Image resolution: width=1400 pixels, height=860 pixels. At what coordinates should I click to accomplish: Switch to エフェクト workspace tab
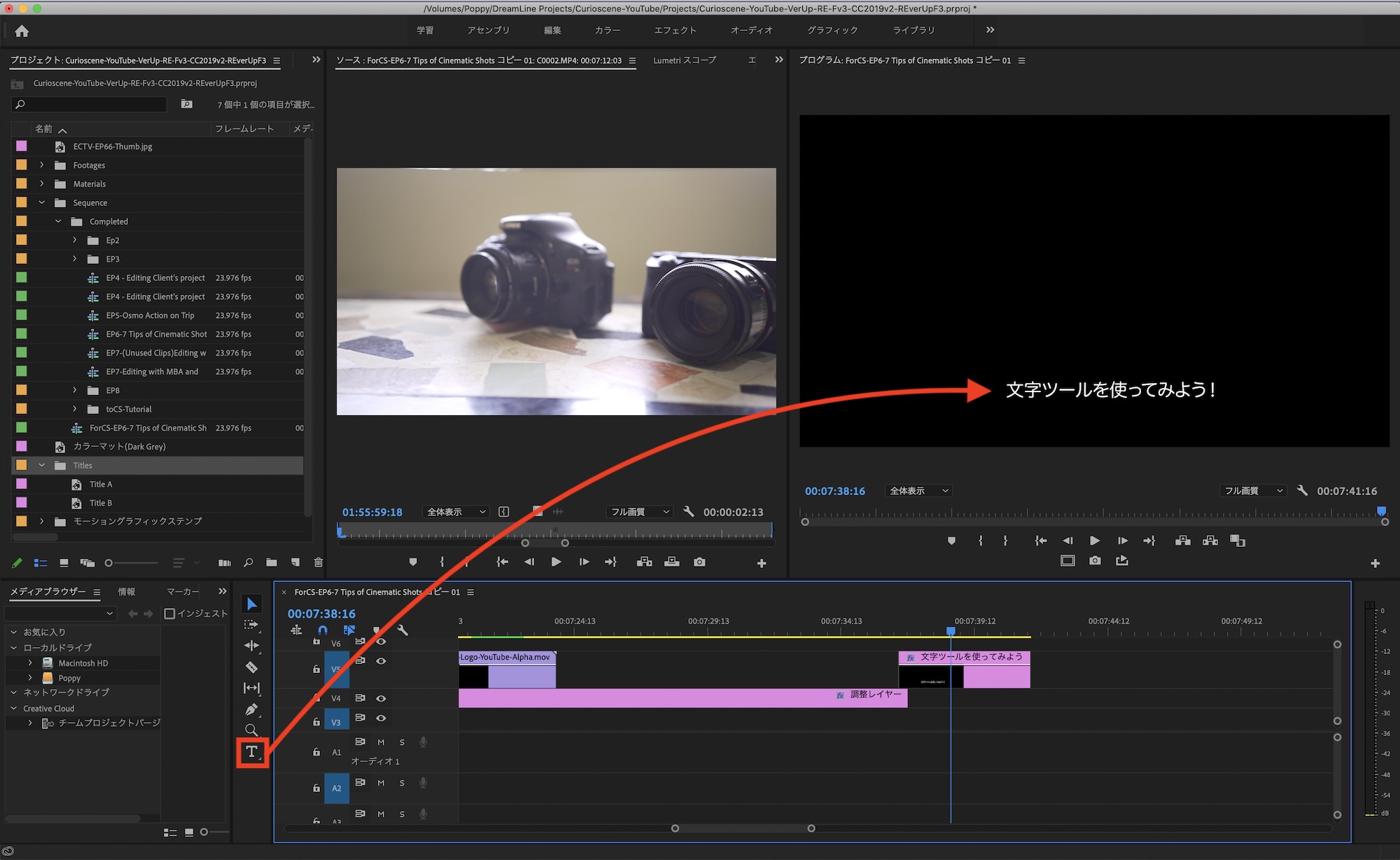coord(675,30)
